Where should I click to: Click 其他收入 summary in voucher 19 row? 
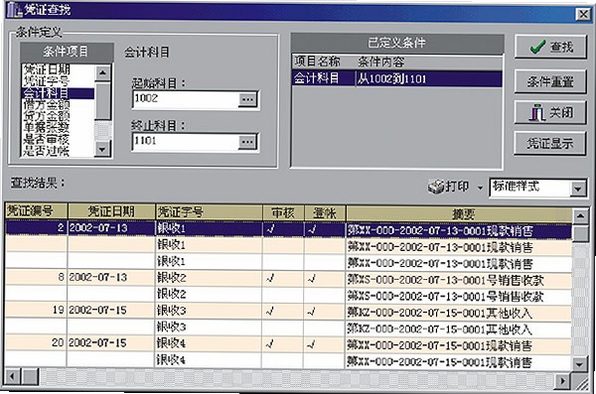509,313
